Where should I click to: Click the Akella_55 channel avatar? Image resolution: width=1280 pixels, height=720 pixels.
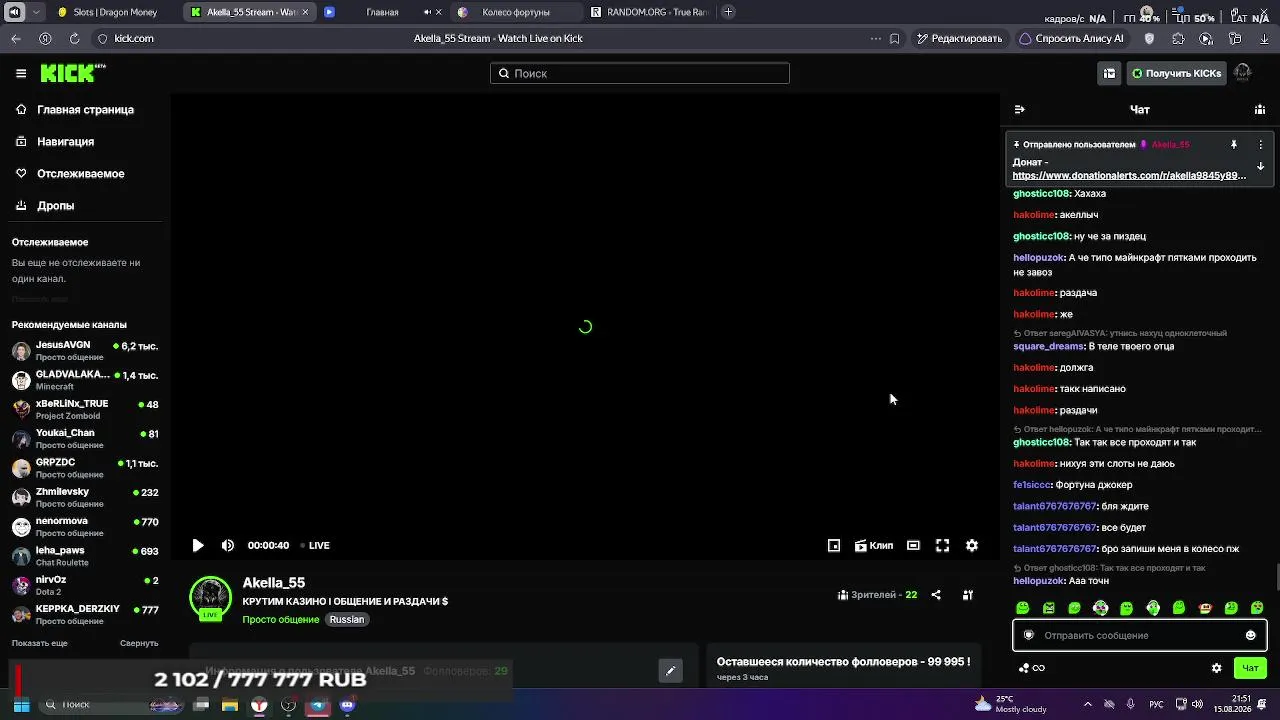[x=210, y=597]
